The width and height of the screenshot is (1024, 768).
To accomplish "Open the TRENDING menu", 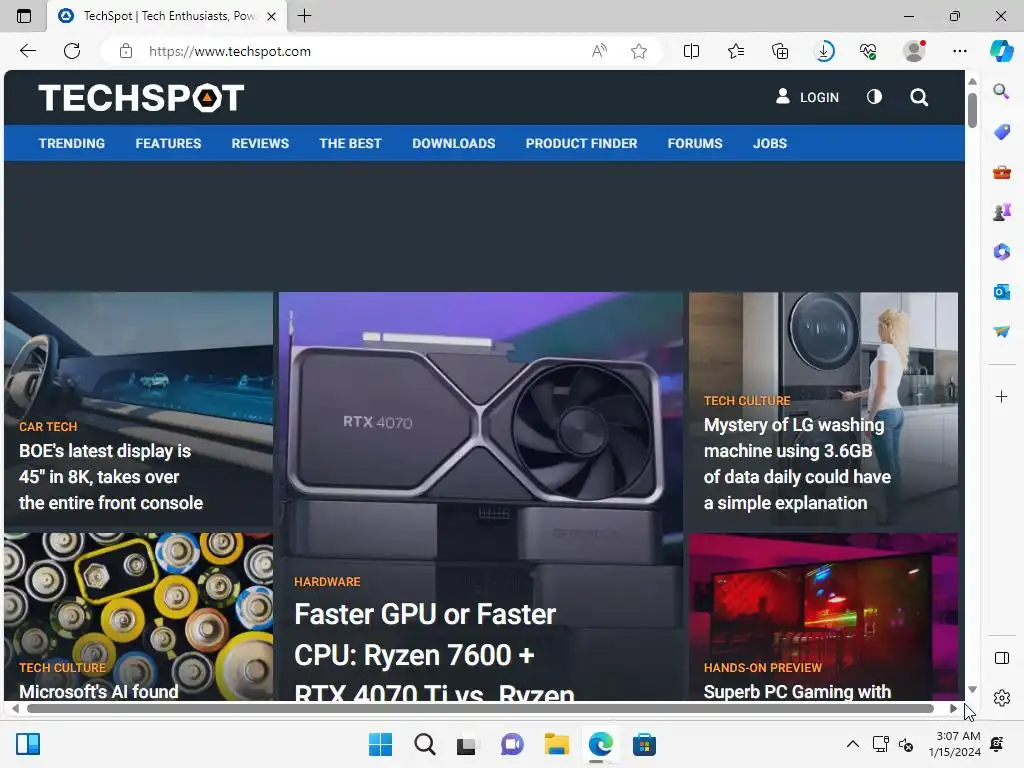I will pyautogui.click(x=71, y=143).
